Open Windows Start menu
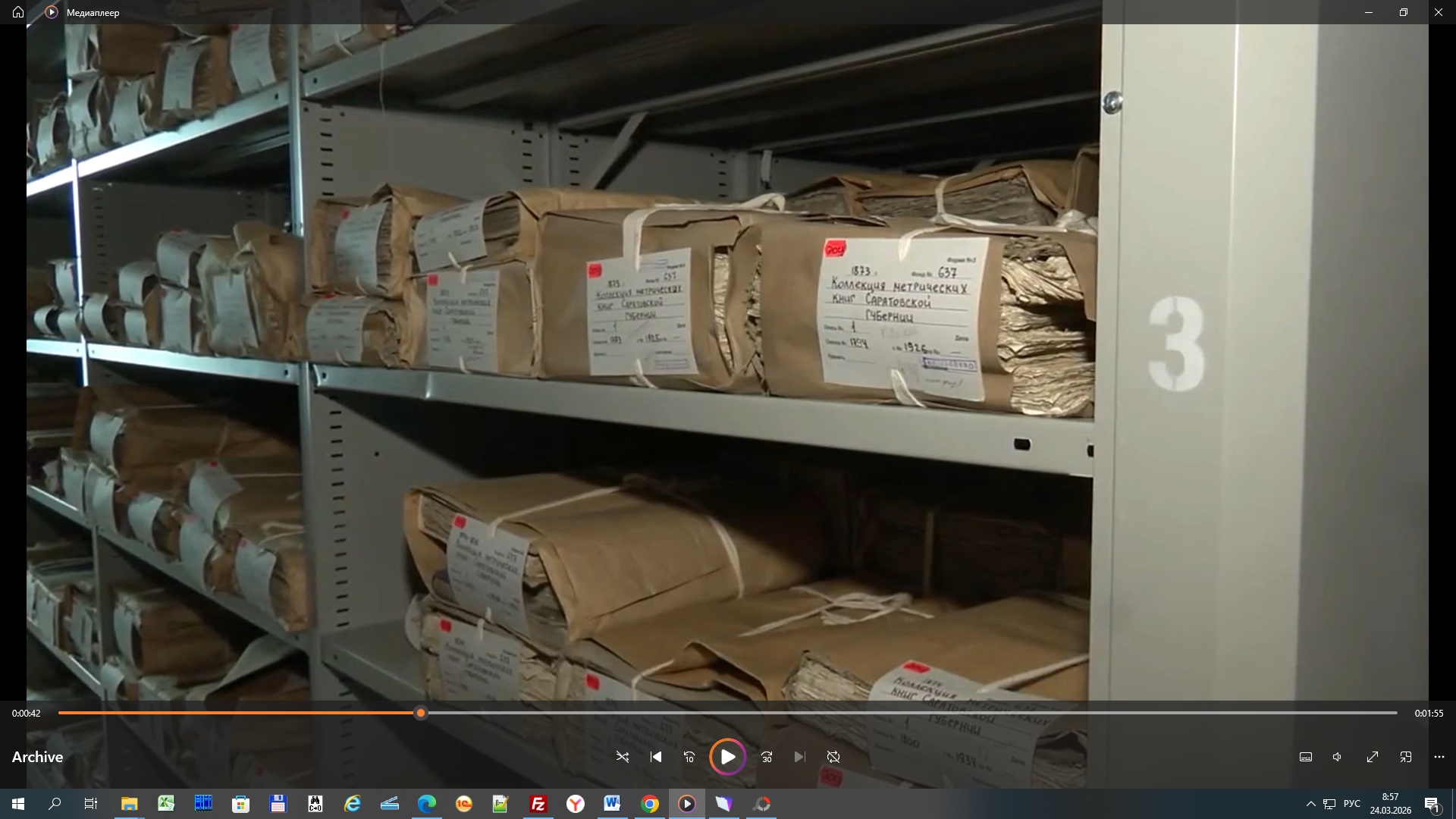This screenshot has width=1456, height=819. (x=18, y=804)
